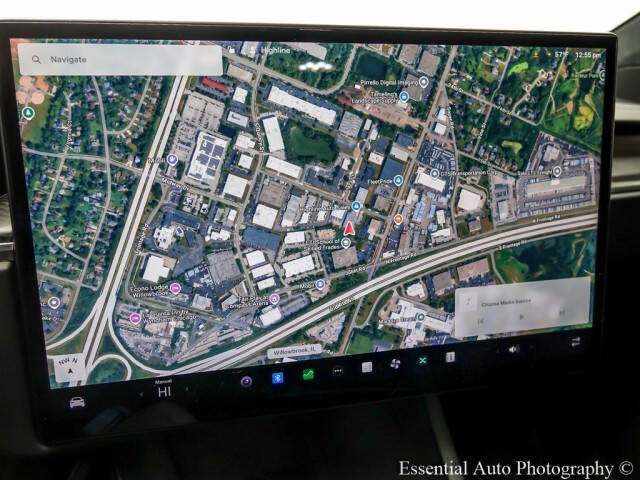Tap Choose Media Source text
Screen dimensions: 640x480
pos(508,299)
